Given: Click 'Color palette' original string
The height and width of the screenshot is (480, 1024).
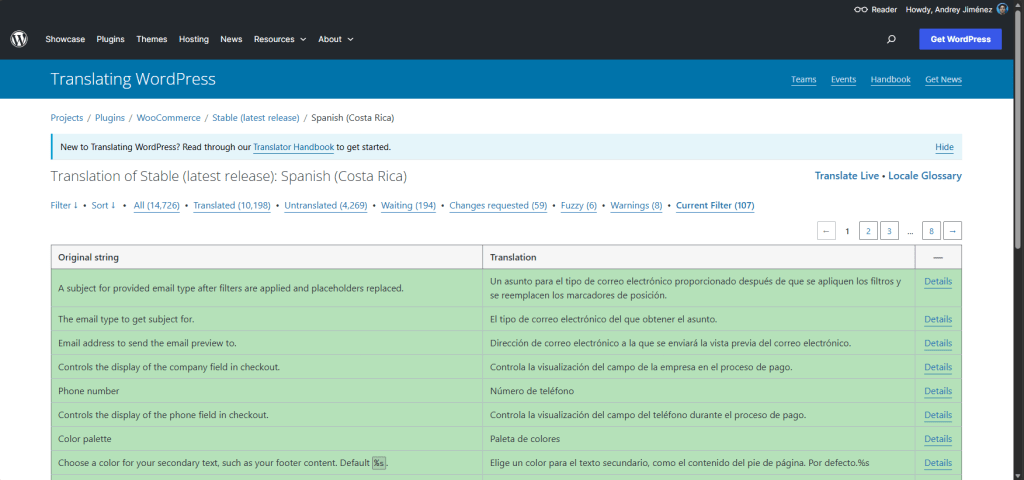Looking at the screenshot, I should pyautogui.click(x=84, y=439).
